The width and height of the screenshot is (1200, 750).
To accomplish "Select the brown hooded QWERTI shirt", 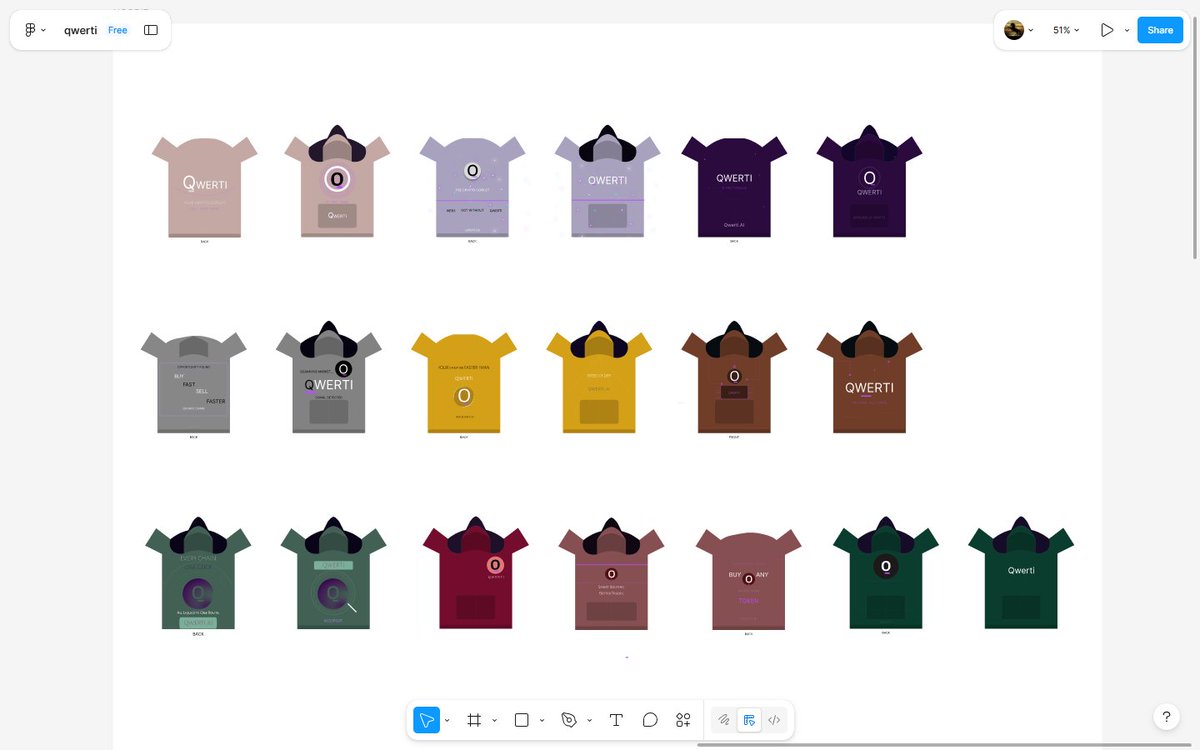I will (x=870, y=377).
